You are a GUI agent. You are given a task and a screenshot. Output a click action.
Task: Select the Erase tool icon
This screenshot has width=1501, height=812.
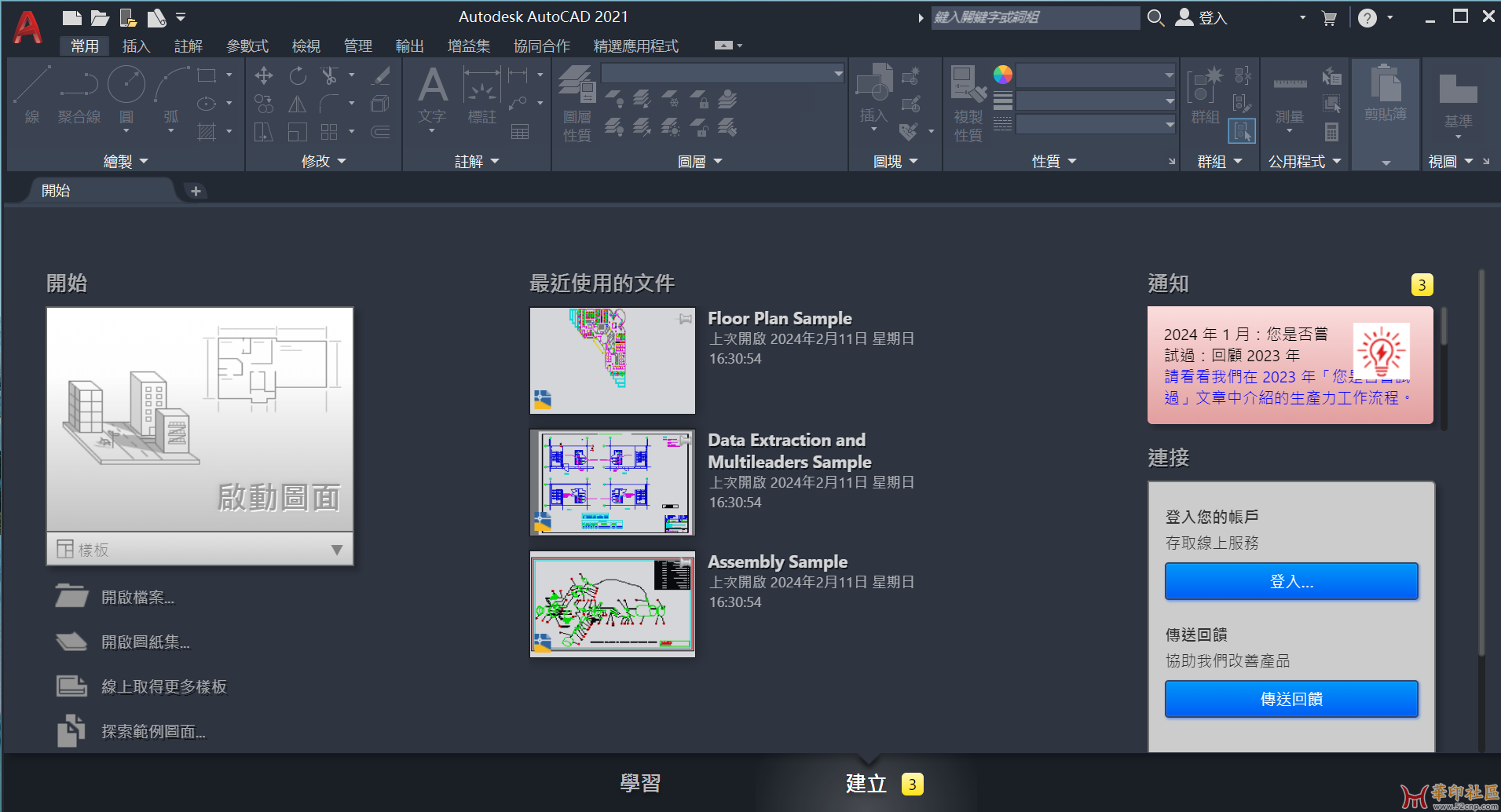(x=381, y=75)
